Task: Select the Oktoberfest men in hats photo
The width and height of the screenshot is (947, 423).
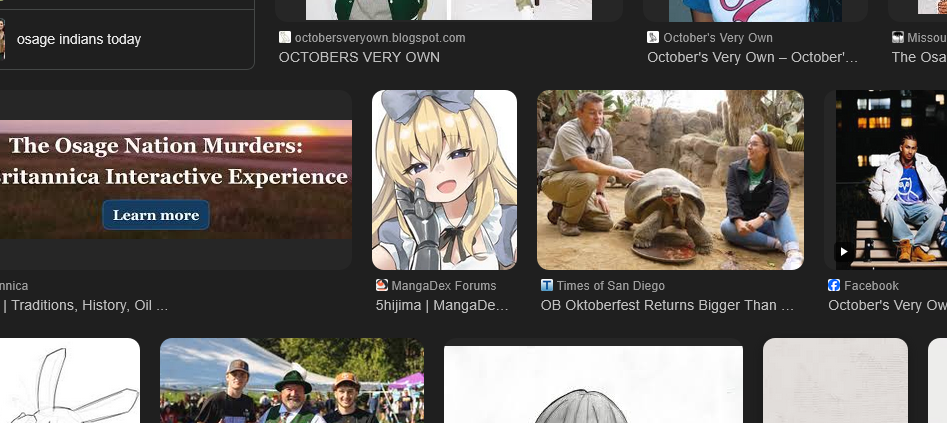Action: coord(291,381)
